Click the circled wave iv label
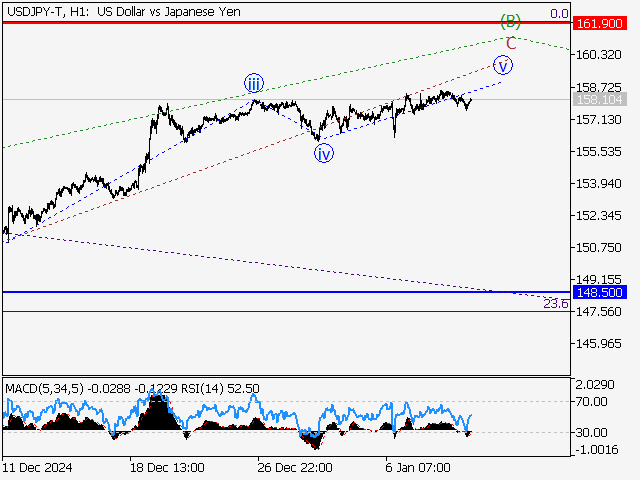This screenshot has height=480, width=640. tap(324, 153)
